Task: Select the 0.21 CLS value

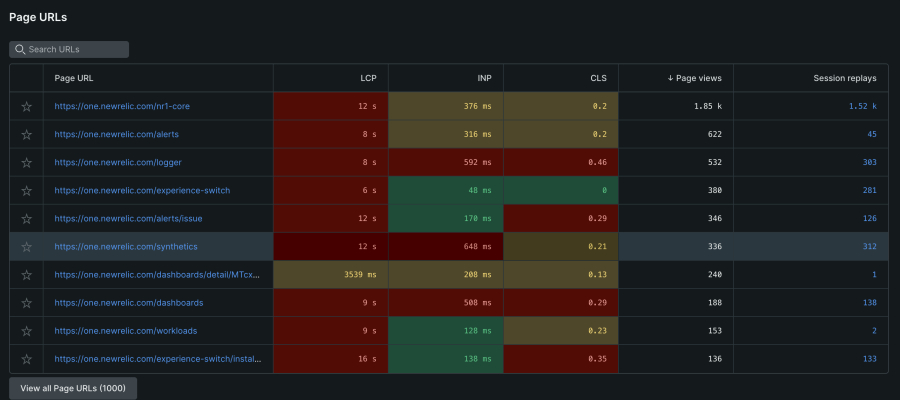Action: click(598, 247)
